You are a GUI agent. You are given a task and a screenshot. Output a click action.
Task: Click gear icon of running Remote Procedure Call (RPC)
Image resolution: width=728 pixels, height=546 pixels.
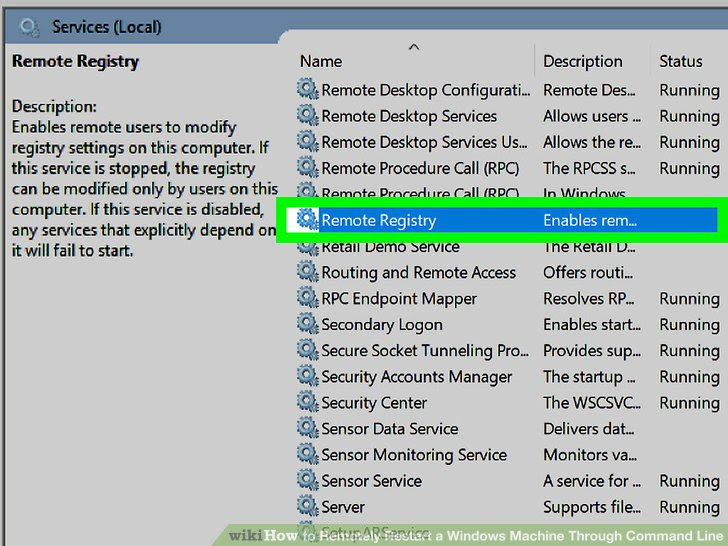[307, 167]
